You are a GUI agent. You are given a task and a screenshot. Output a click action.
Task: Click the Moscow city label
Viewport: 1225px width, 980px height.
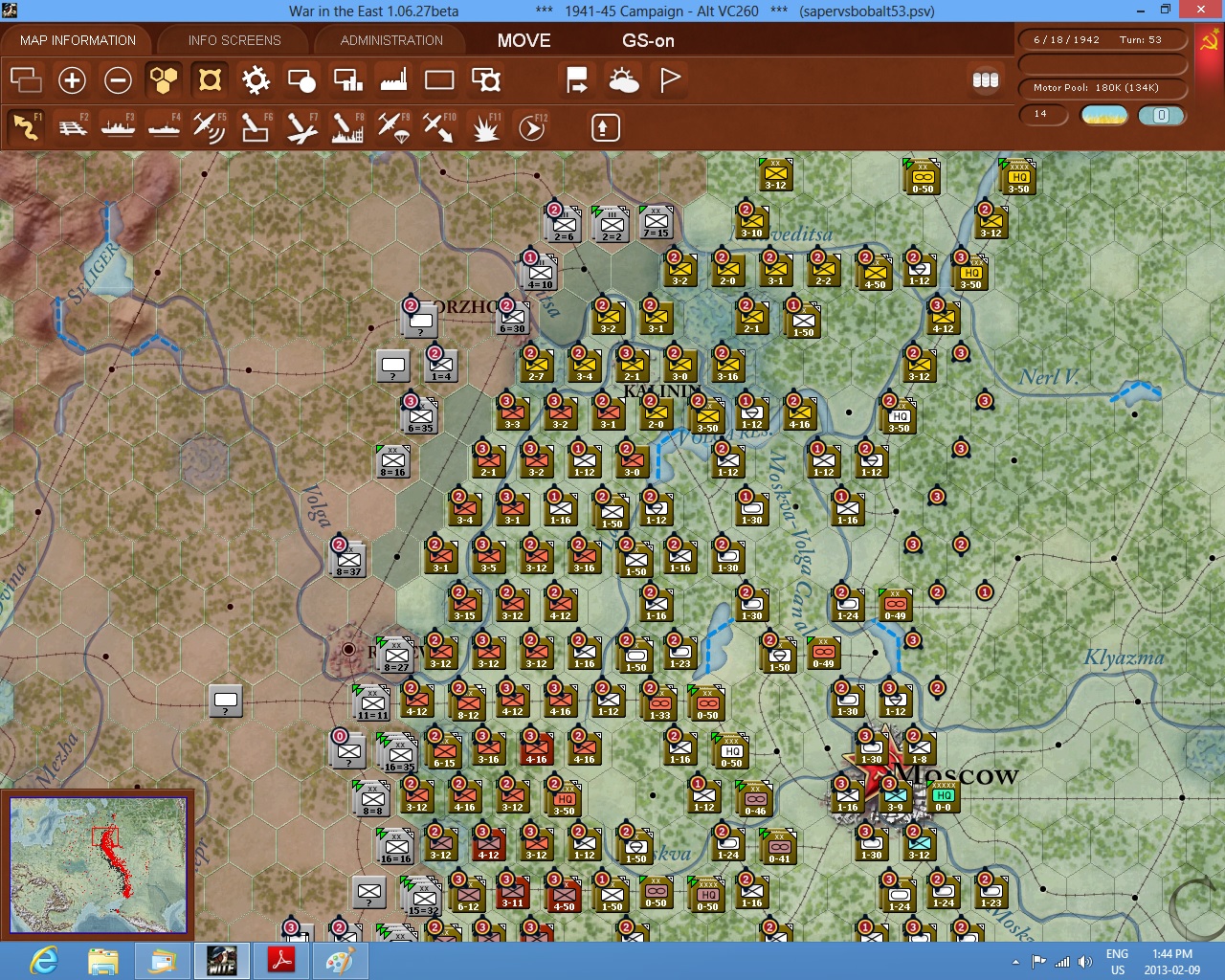coord(955,774)
